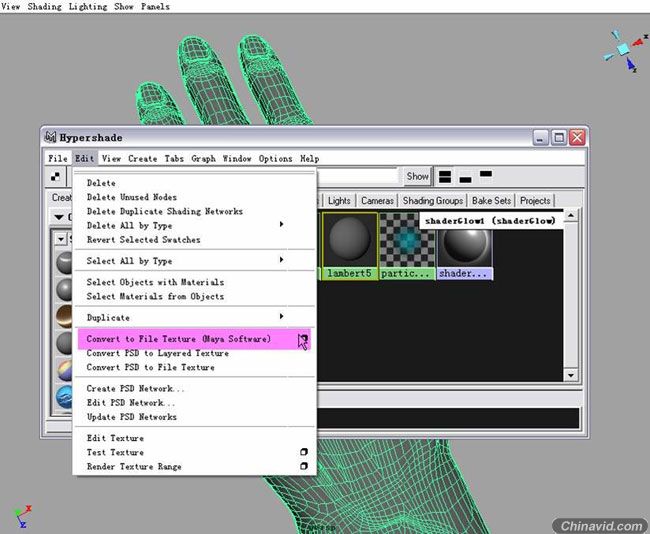Open Convert to File Texture options box
This screenshot has width=650, height=534.
[x=303, y=340]
